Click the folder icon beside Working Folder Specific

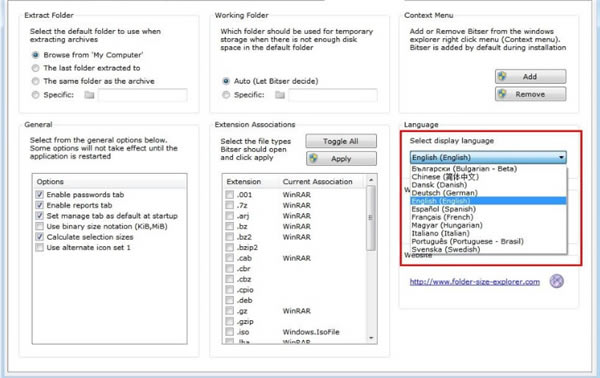point(280,95)
